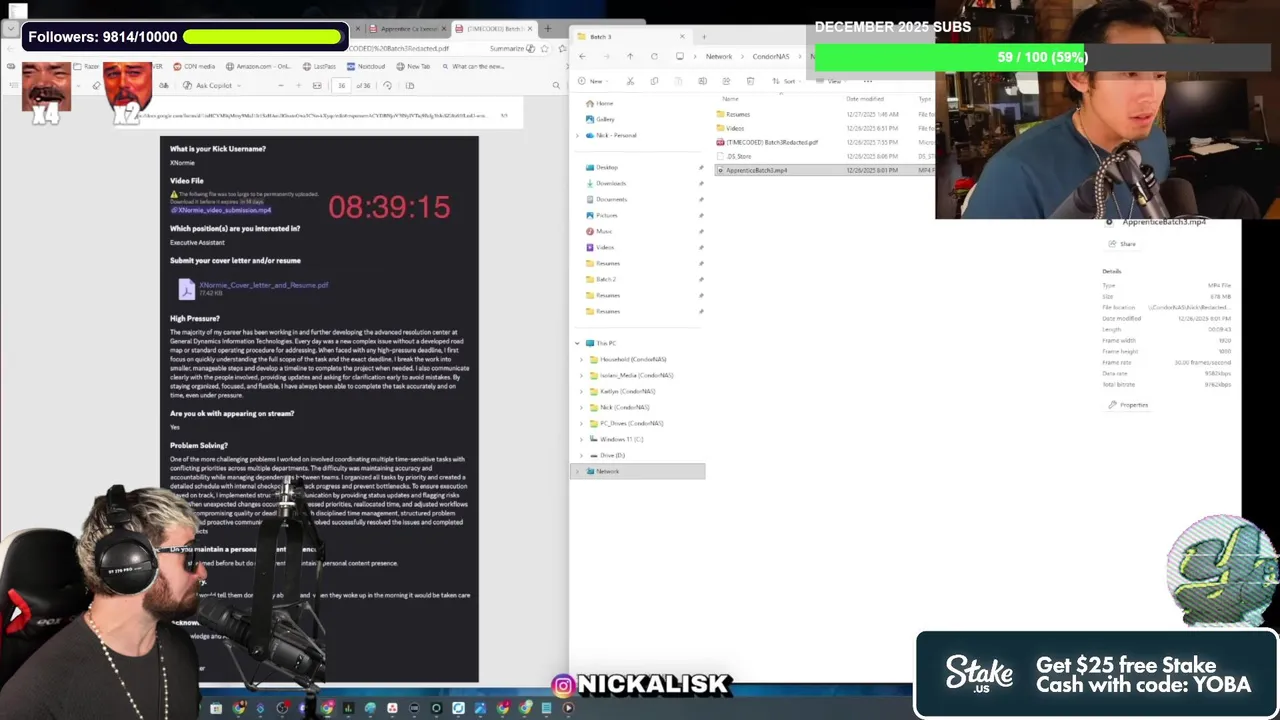Screen dimensions: 1280x720
Task: Click the Fit to width icon in PDF toolbar
Action: [317, 85]
